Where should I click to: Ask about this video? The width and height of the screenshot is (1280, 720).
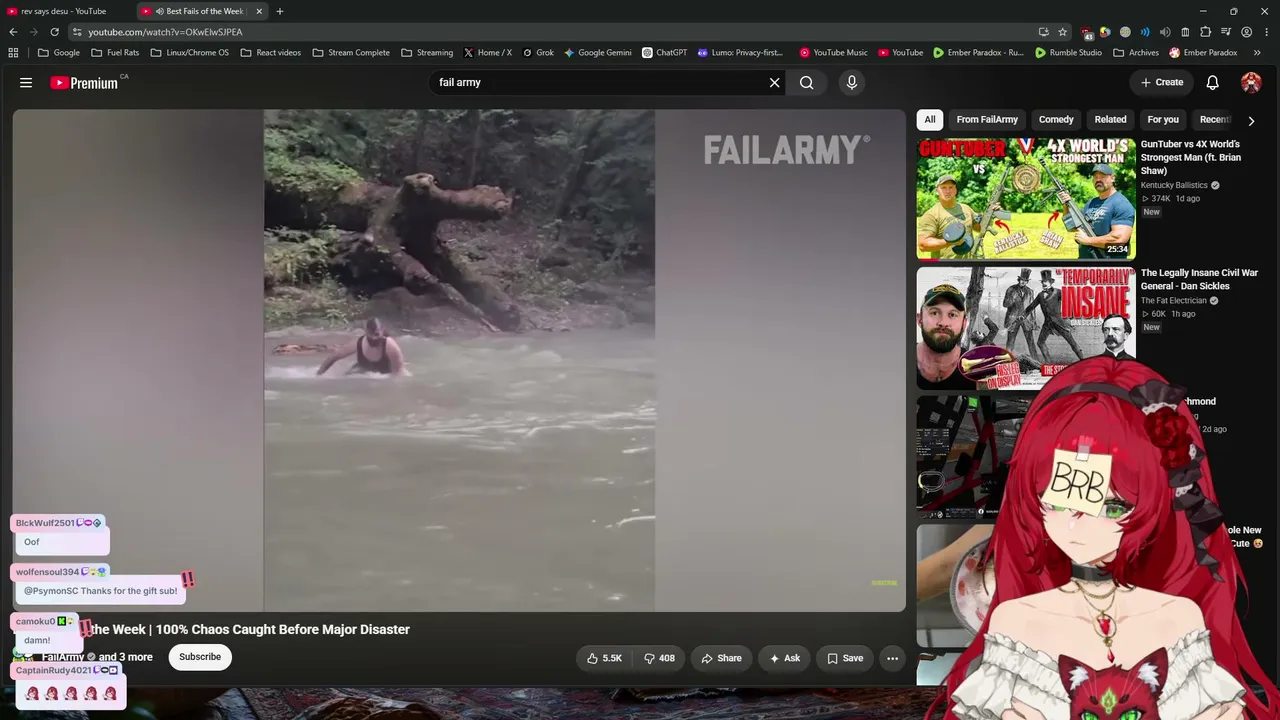pyautogui.click(x=784, y=658)
